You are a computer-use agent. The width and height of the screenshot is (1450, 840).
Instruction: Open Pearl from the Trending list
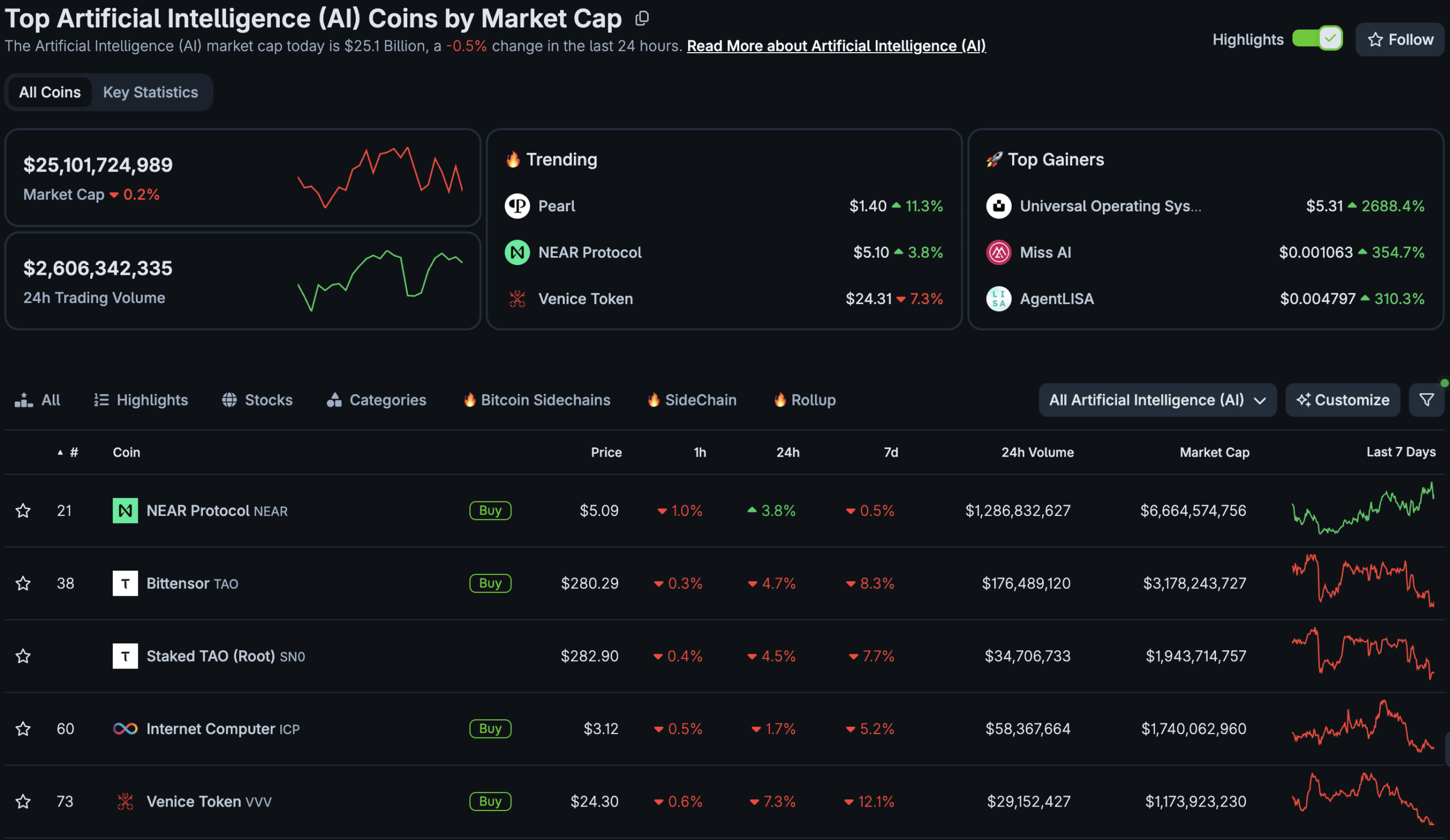point(556,206)
